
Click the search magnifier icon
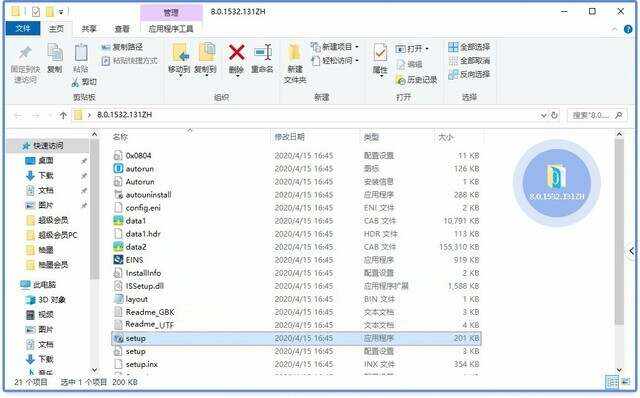click(619, 116)
